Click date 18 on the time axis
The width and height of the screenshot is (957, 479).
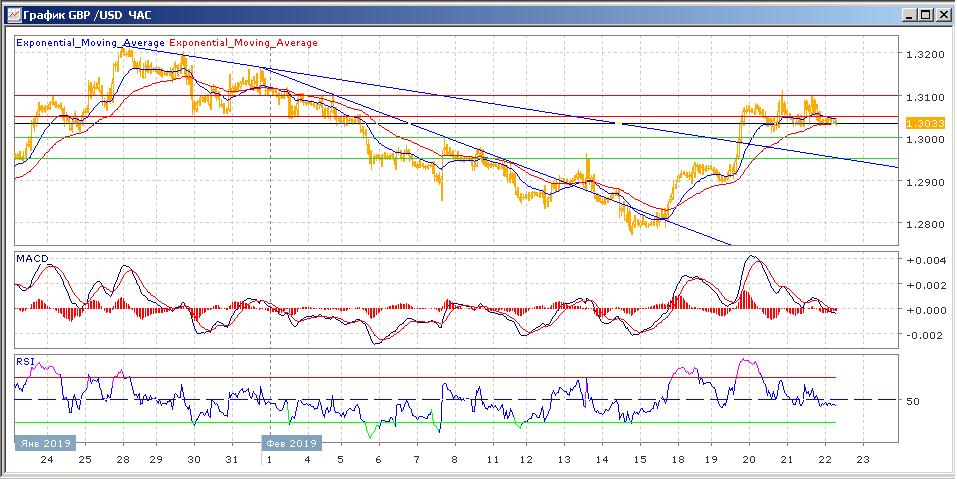(678, 460)
